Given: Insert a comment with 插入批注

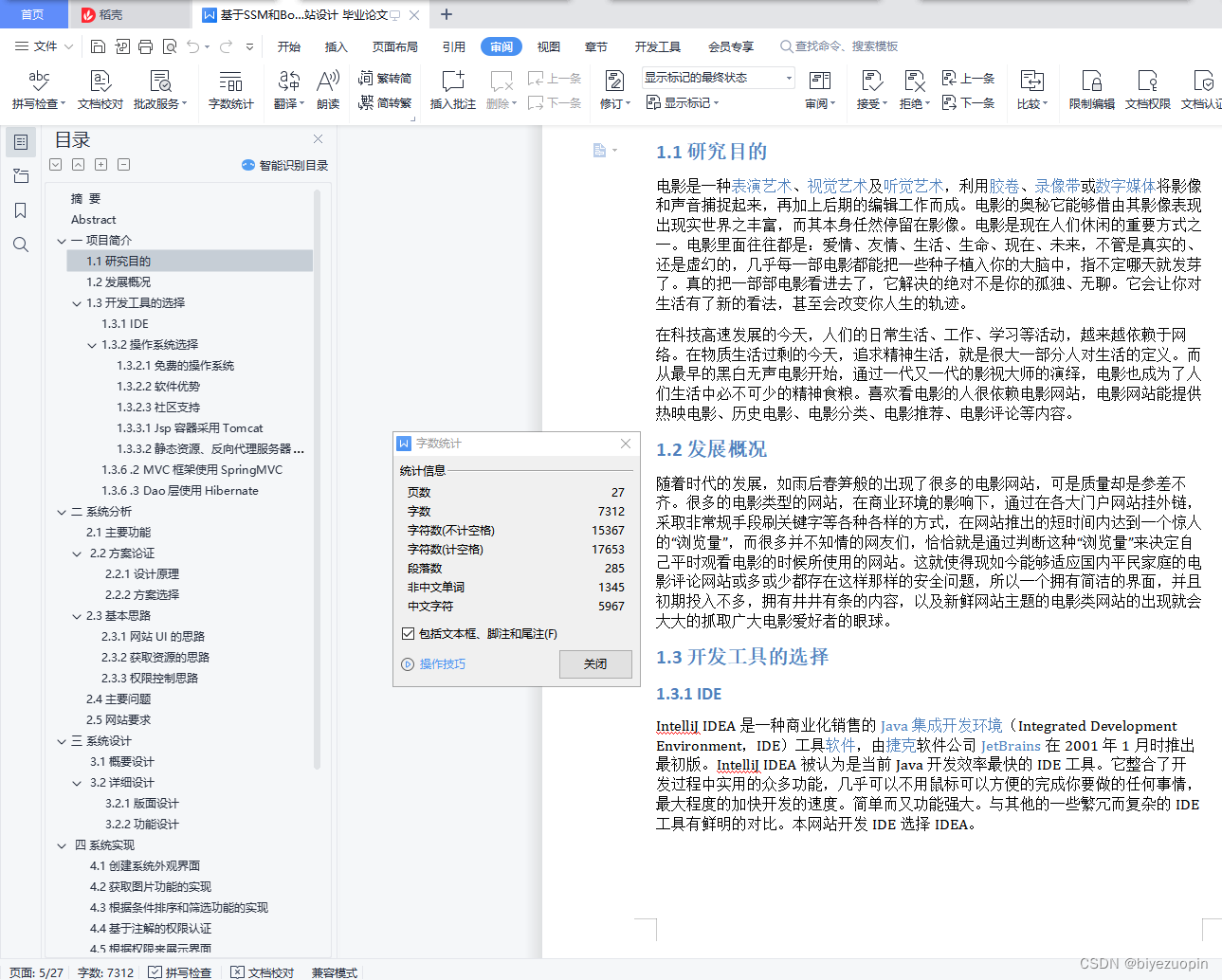Looking at the screenshot, I should click(452, 90).
